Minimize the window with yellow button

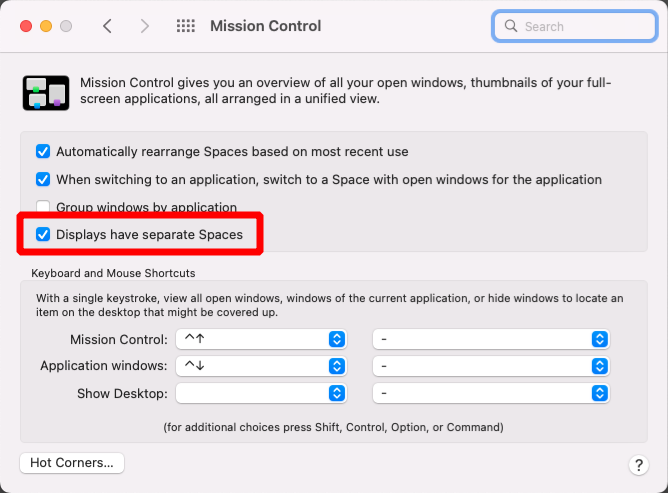click(x=46, y=26)
